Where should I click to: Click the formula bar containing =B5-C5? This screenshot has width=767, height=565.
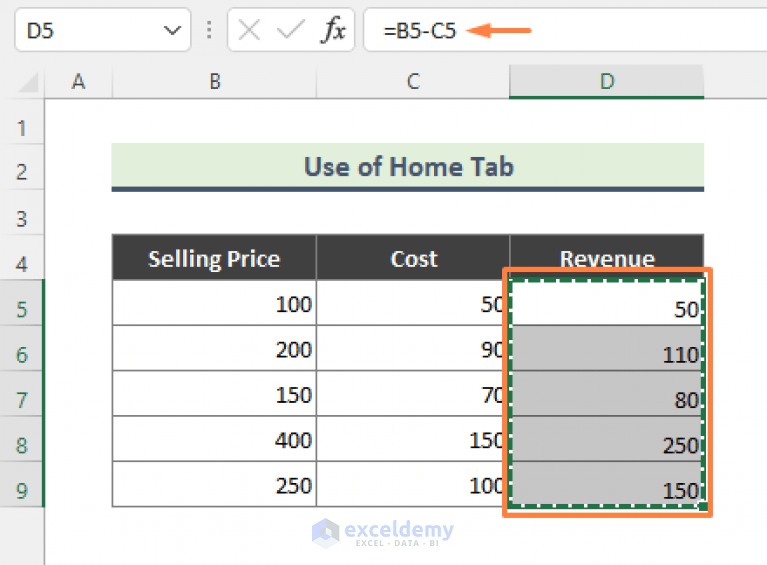565,30
